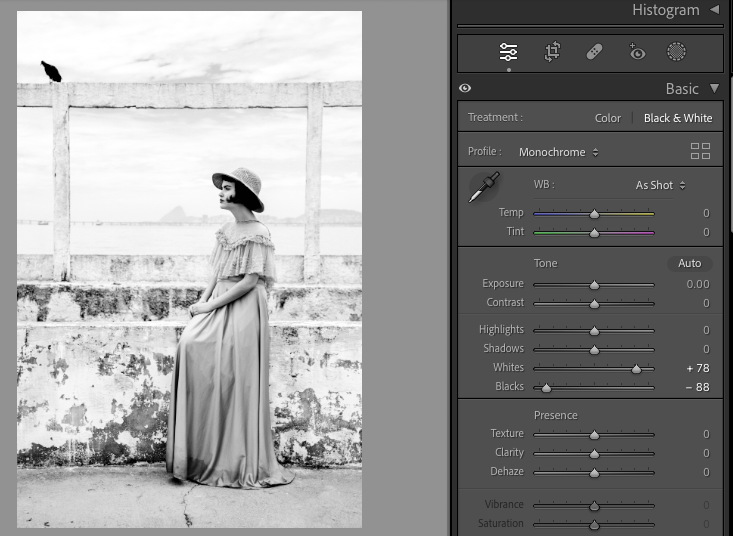Viewport: 733px width, 536px height.
Task: Open the profile browser grid icon
Action: [700, 152]
